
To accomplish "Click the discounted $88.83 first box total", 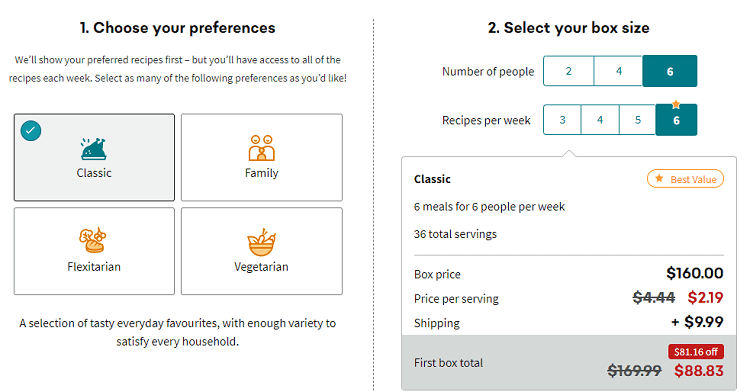I will pos(699,371).
